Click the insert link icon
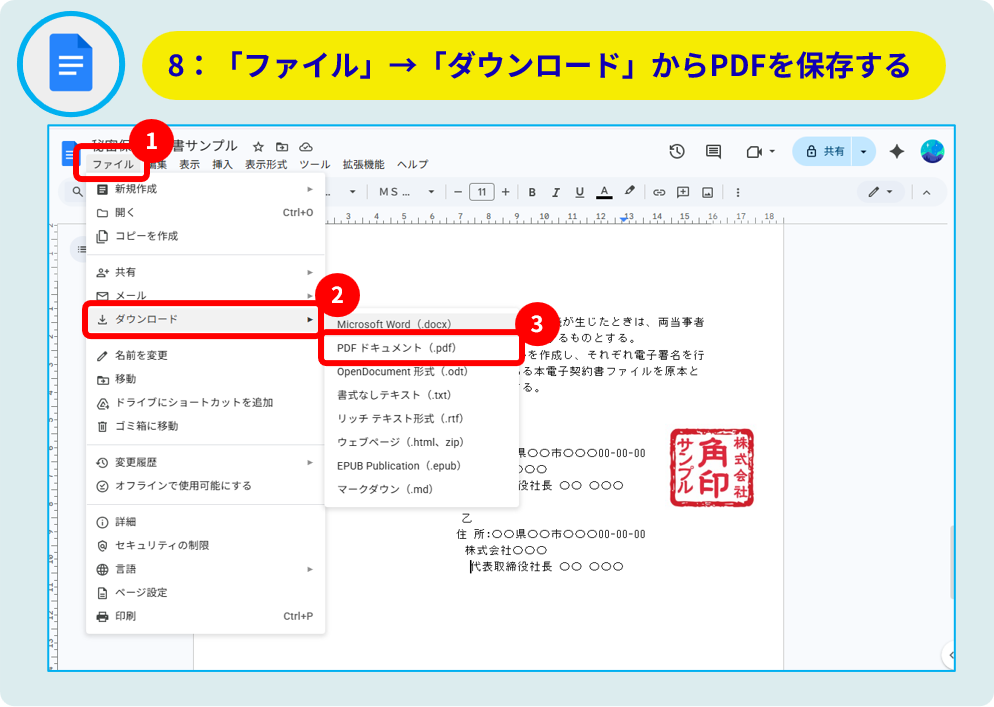Screen dimensions: 994x707 (x=659, y=192)
